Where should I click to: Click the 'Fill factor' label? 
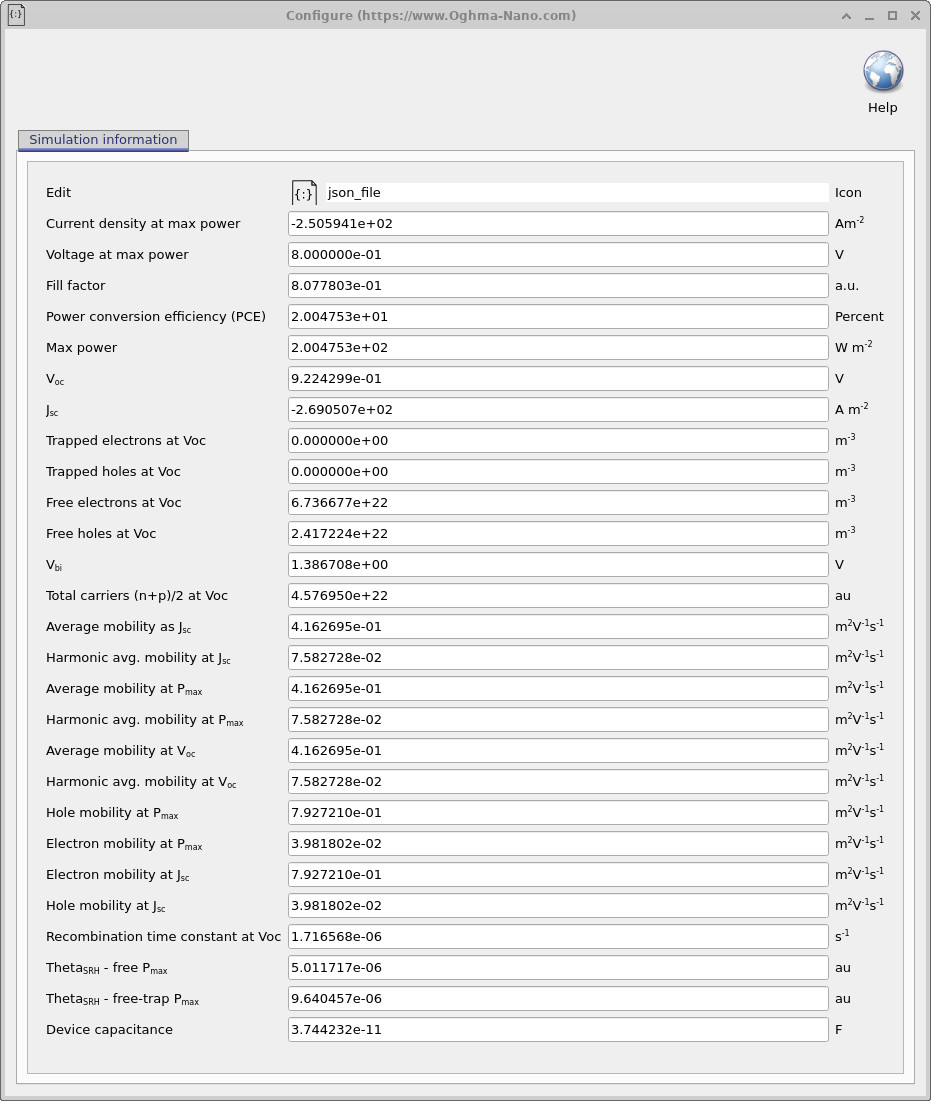[75, 285]
